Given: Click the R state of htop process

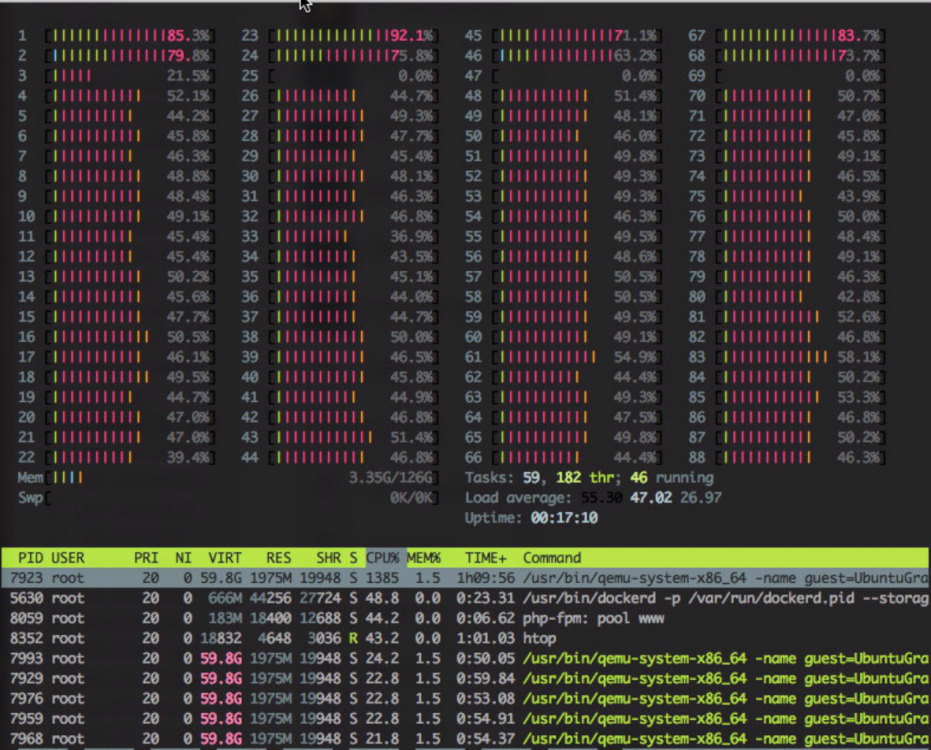Looking at the screenshot, I should coord(353,638).
